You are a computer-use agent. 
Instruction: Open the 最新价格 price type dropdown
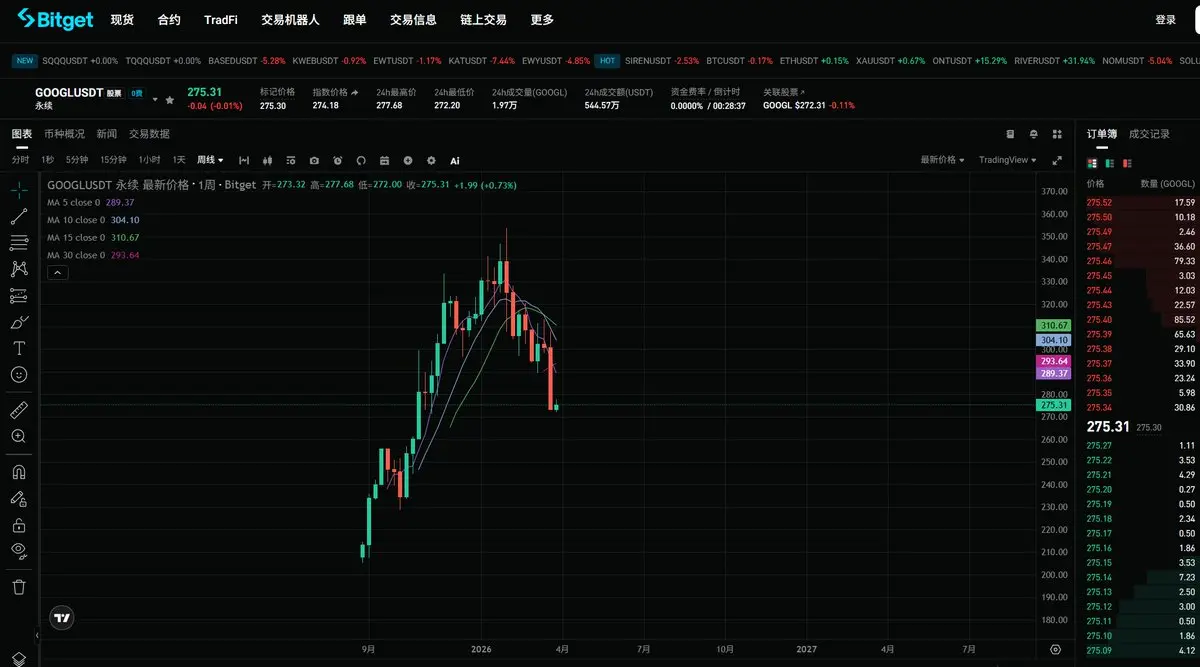[x=942, y=160]
